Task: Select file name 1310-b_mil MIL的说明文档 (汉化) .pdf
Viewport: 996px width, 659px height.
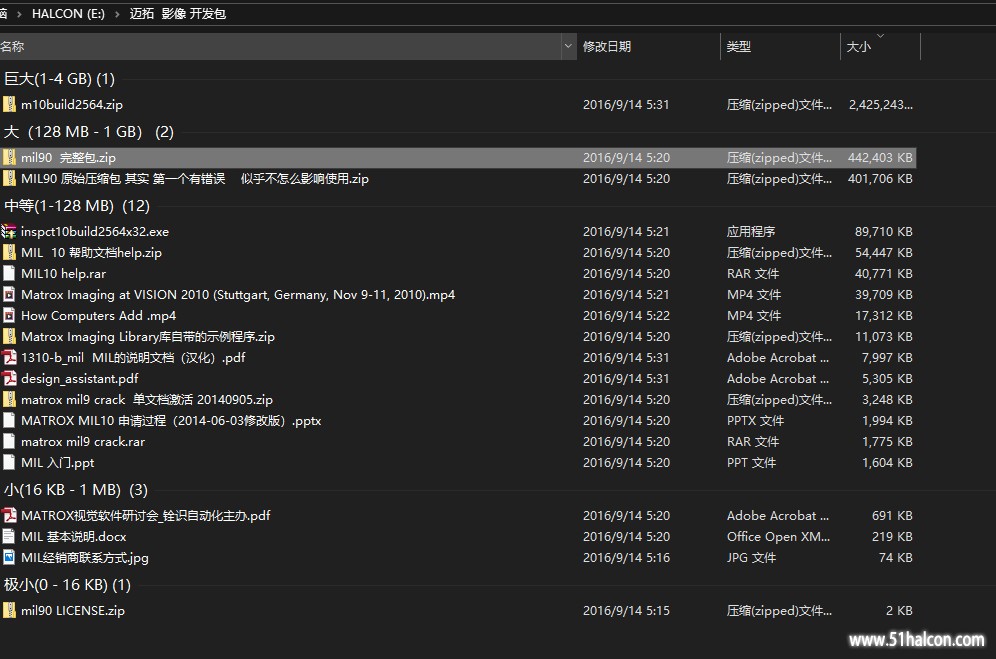Action: [x=133, y=357]
